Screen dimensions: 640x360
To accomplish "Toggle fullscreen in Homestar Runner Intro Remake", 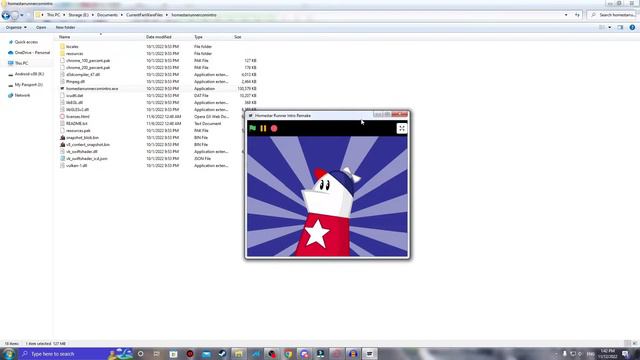I will click(x=402, y=128).
